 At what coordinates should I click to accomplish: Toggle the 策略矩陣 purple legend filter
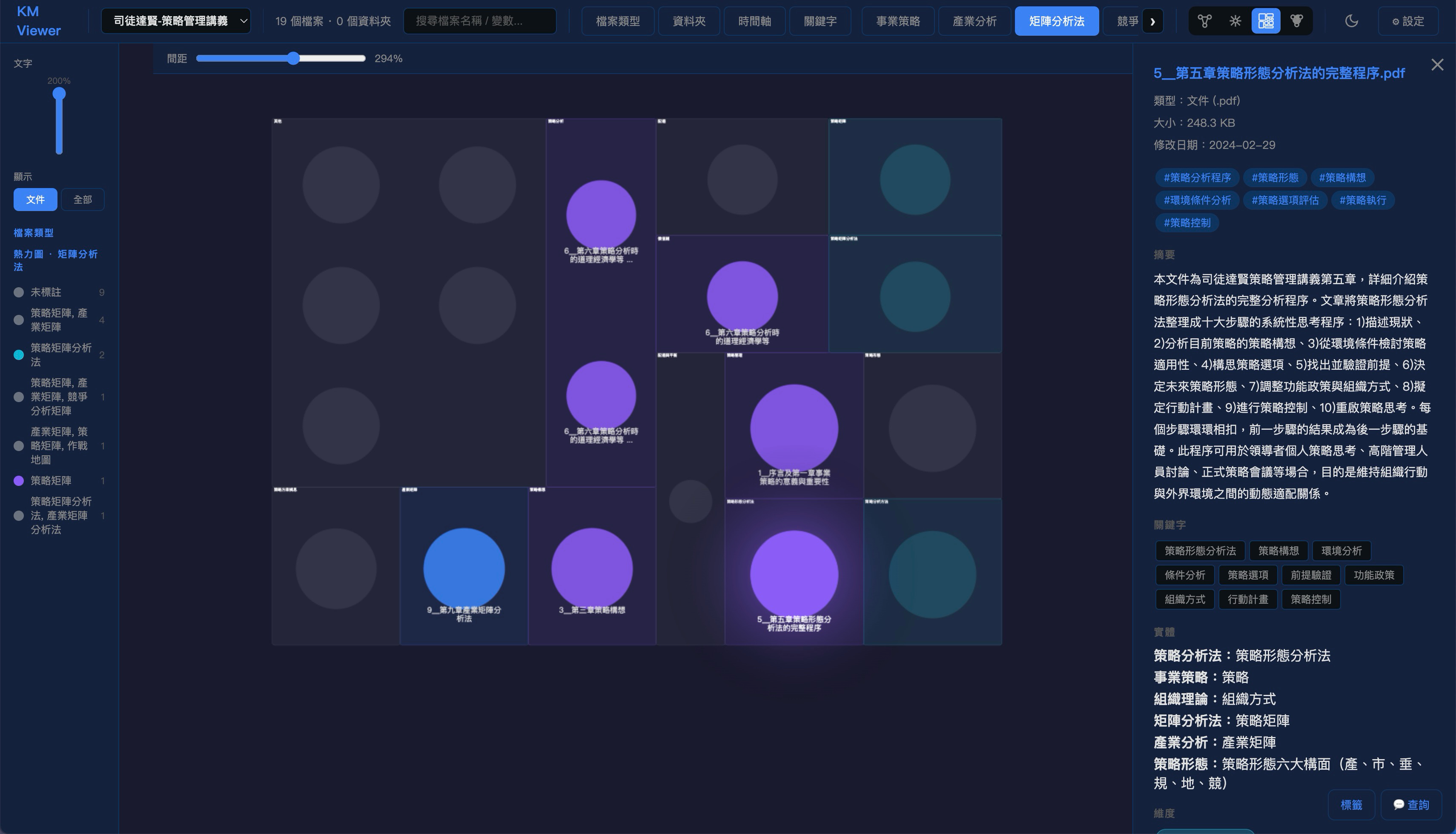tap(50, 480)
